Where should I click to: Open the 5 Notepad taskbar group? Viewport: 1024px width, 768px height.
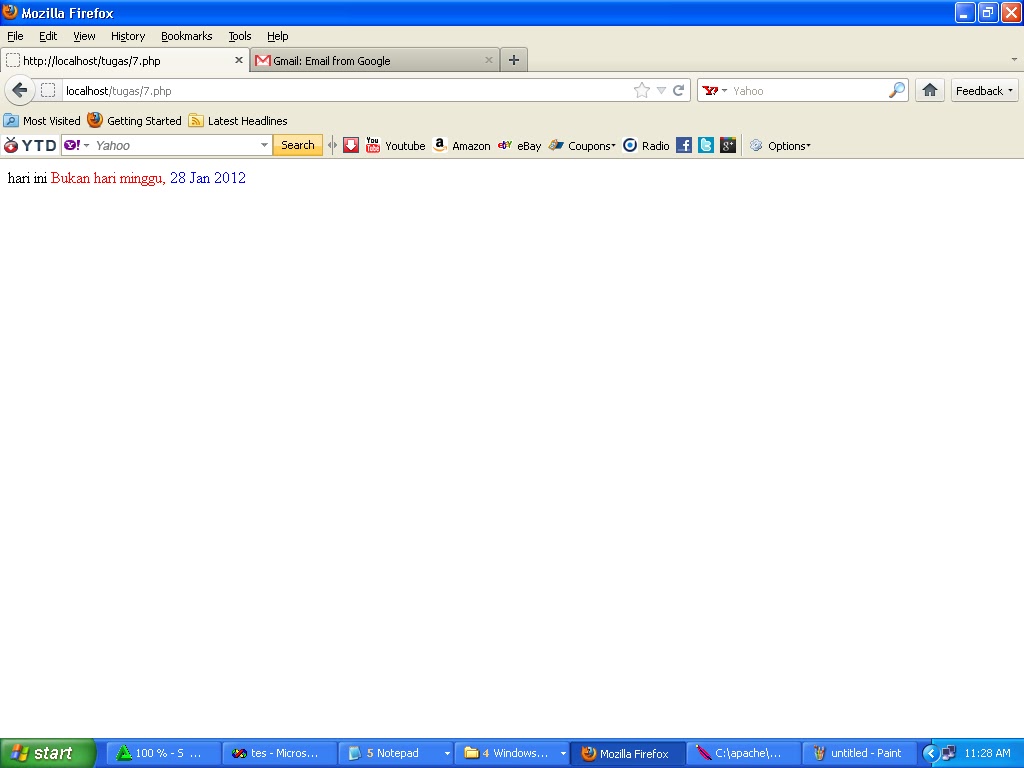pos(396,754)
